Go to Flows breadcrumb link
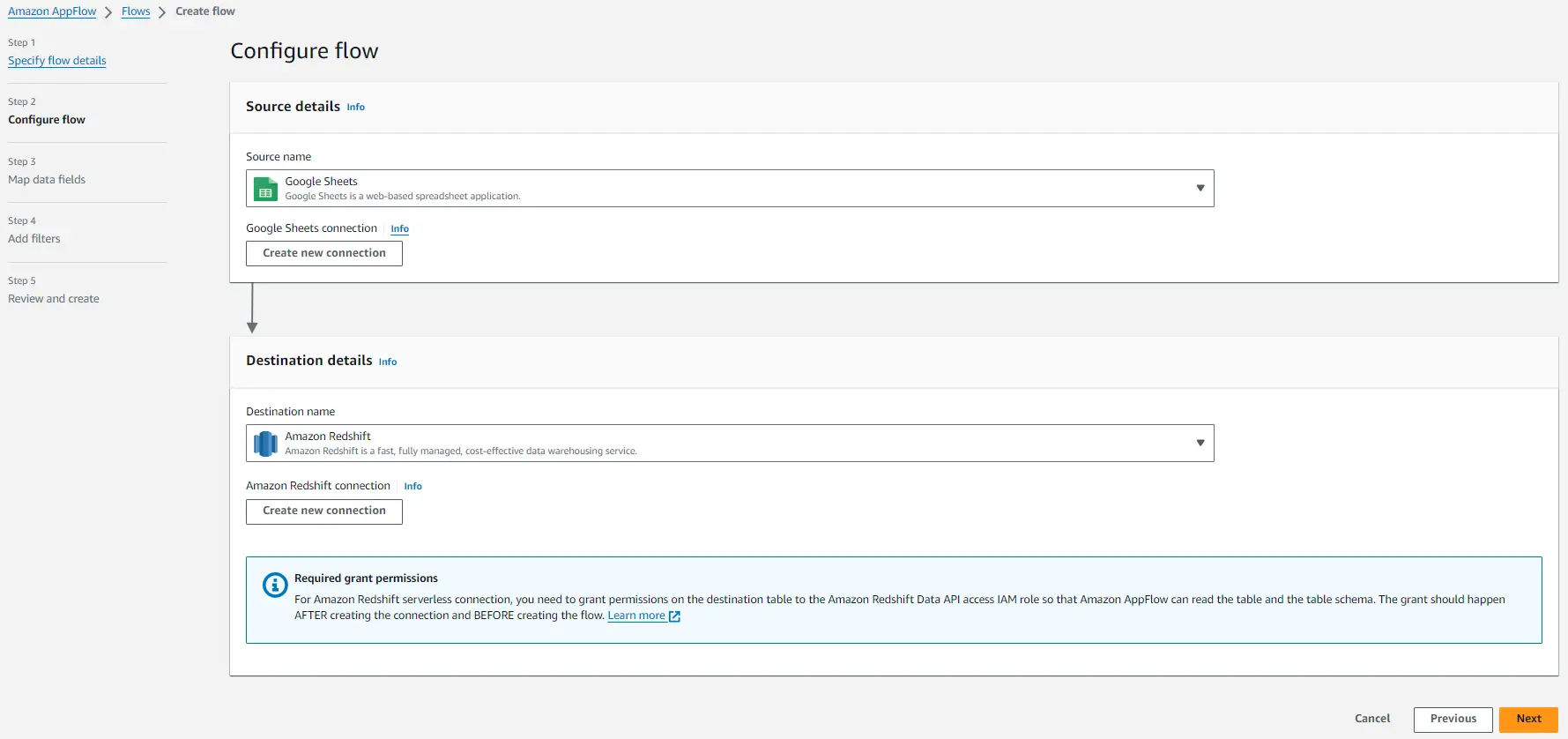1568x739 pixels. (136, 11)
